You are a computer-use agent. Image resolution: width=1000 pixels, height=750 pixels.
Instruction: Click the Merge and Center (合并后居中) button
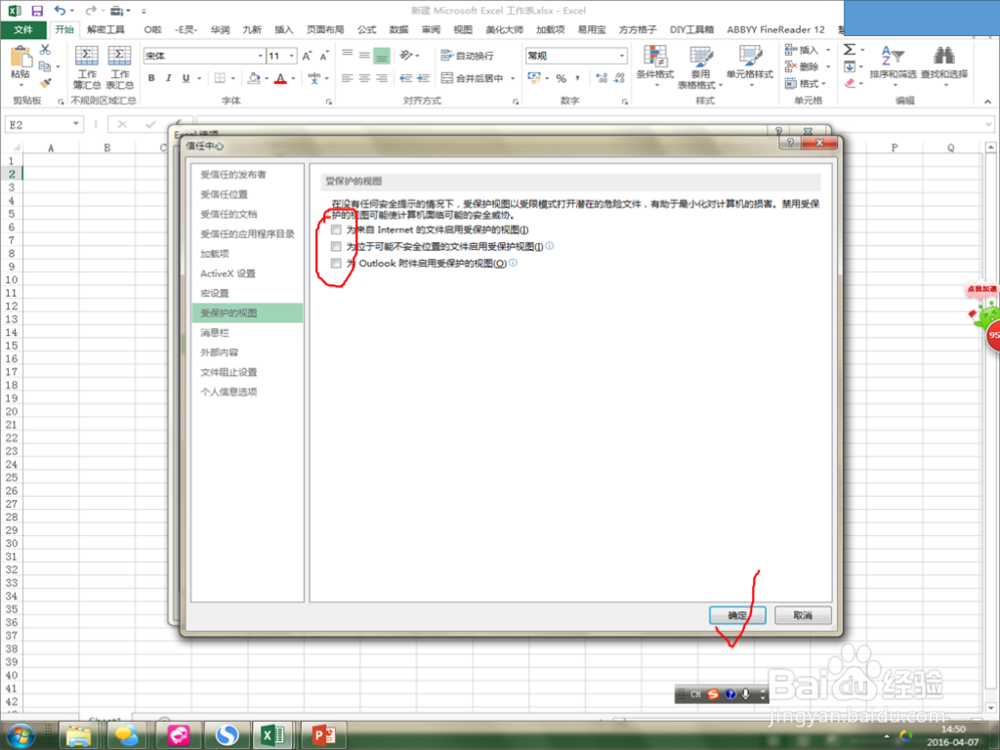coord(473,78)
